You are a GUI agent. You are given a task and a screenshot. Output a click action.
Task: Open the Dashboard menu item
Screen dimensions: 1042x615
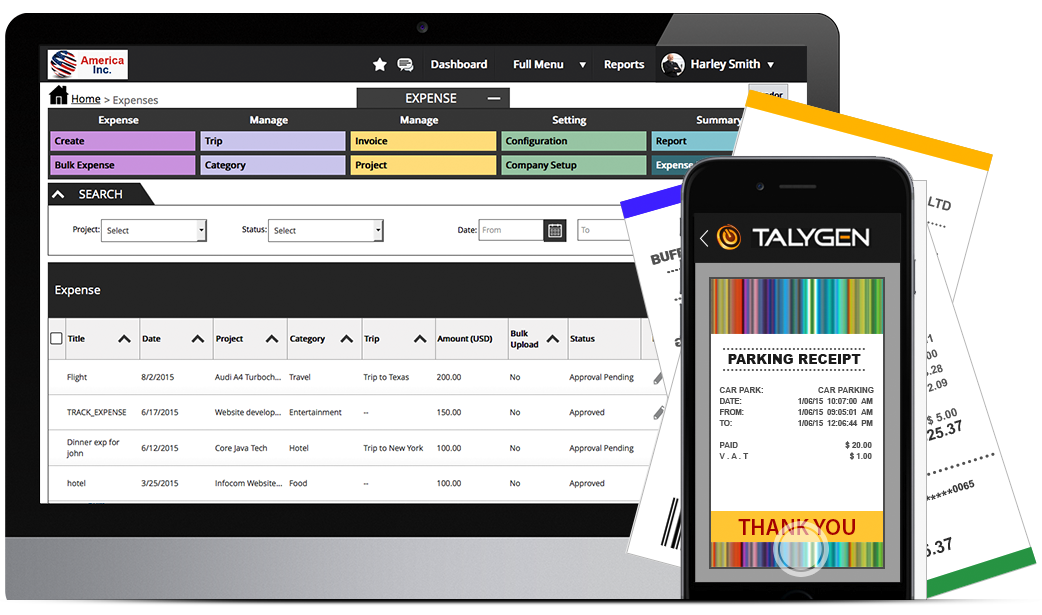pyautogui.click(x=459, y=64)
